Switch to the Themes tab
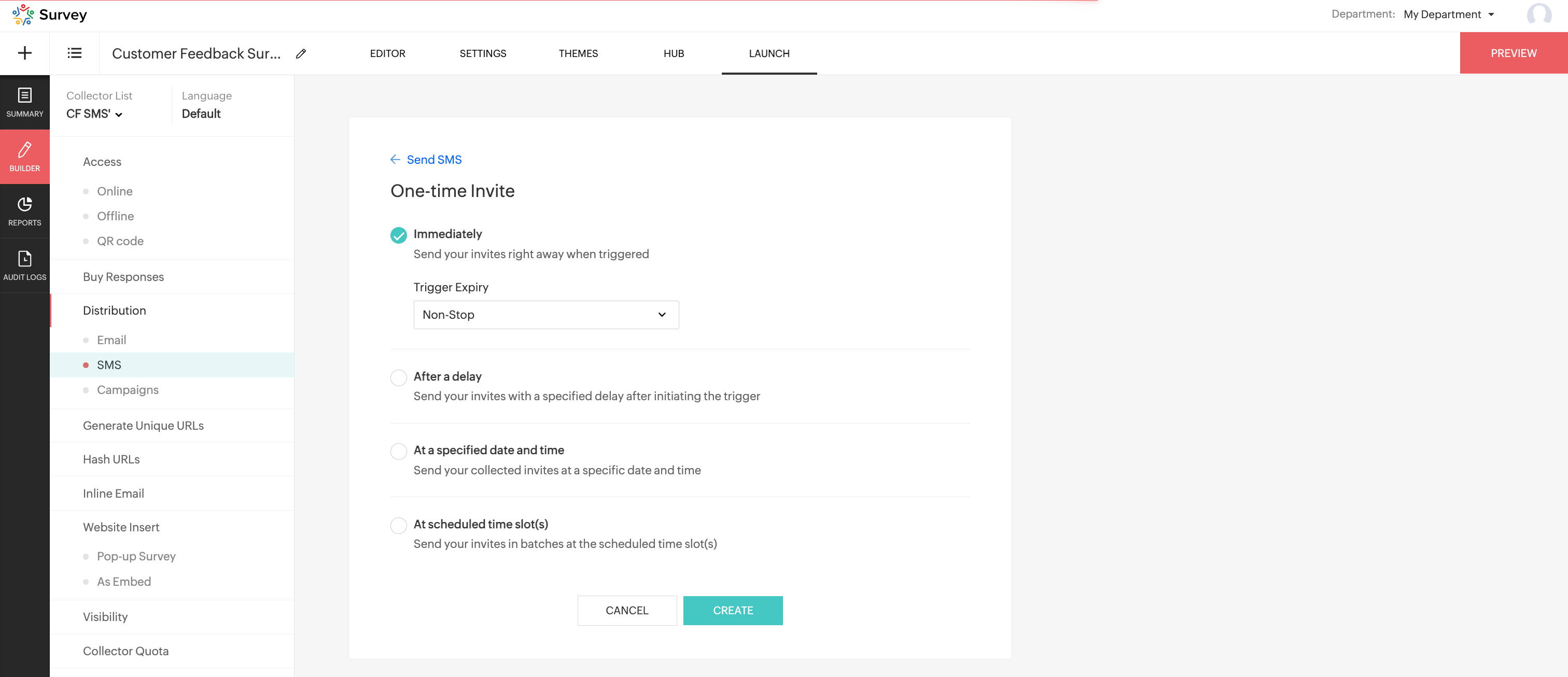Image resolution: width=1568 pixels, height=677 pixels. [x=578, y=53]
